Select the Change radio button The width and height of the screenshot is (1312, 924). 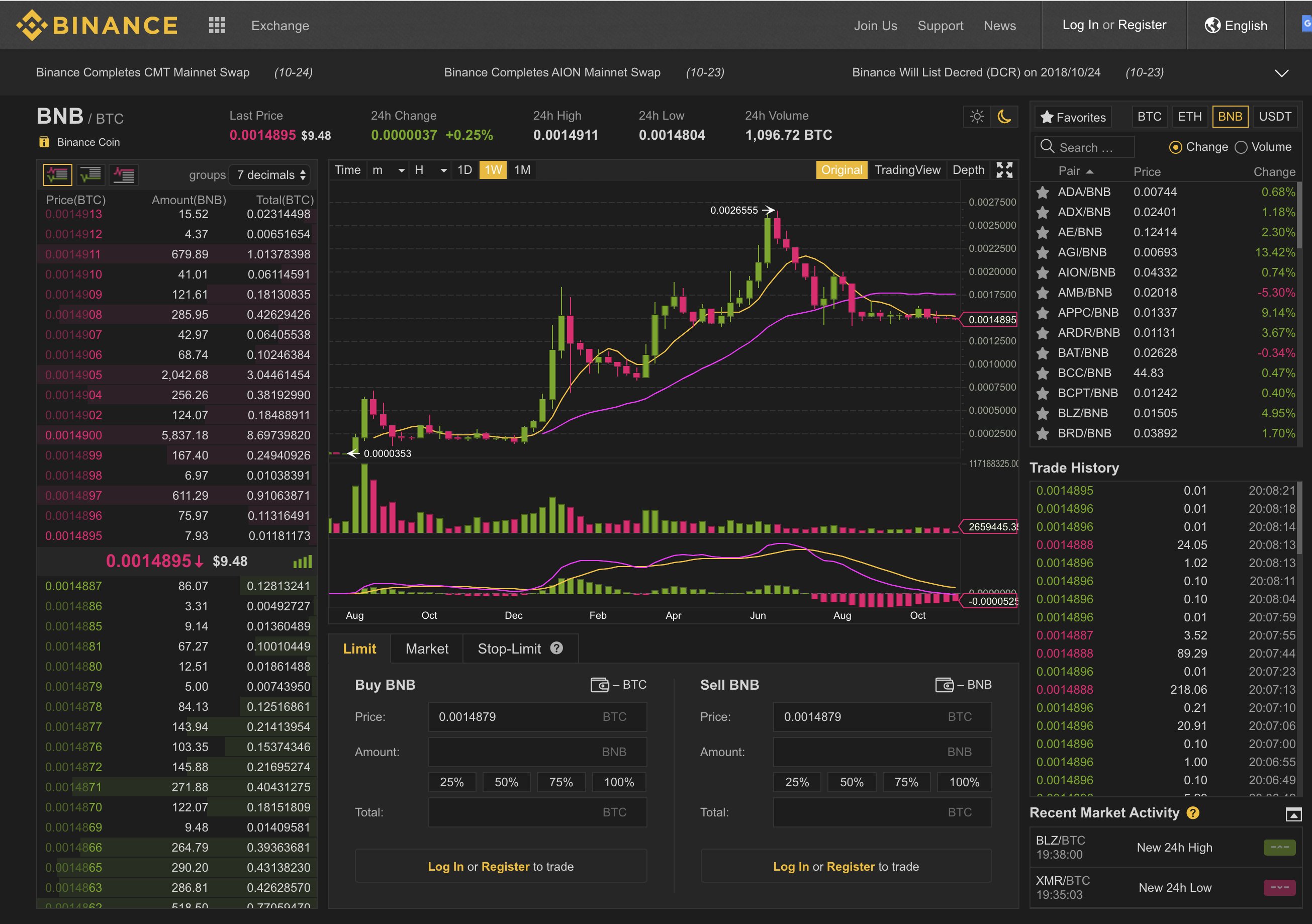coord(1175,147)
